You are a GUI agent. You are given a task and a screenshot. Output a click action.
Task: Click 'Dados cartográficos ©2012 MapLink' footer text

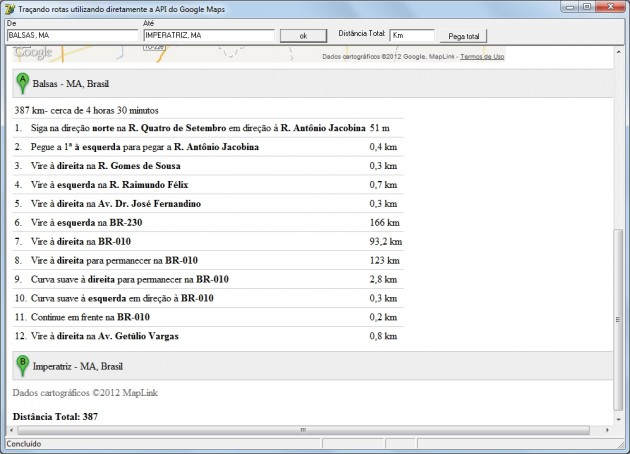85,393
